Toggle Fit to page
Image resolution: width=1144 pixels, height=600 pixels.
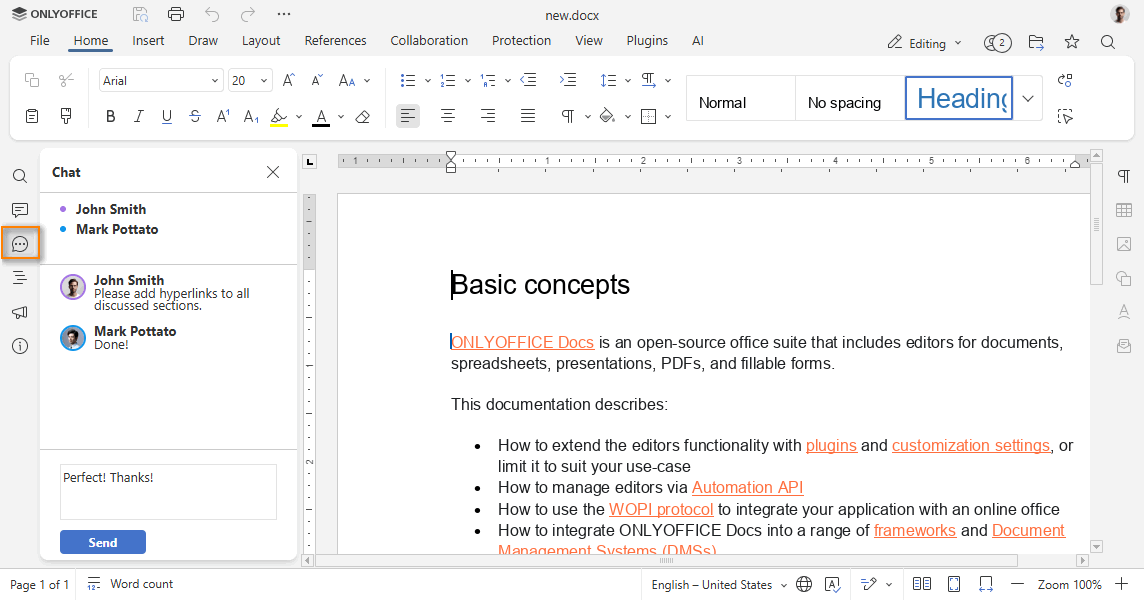pyautogui.click(x=954, y=584)
